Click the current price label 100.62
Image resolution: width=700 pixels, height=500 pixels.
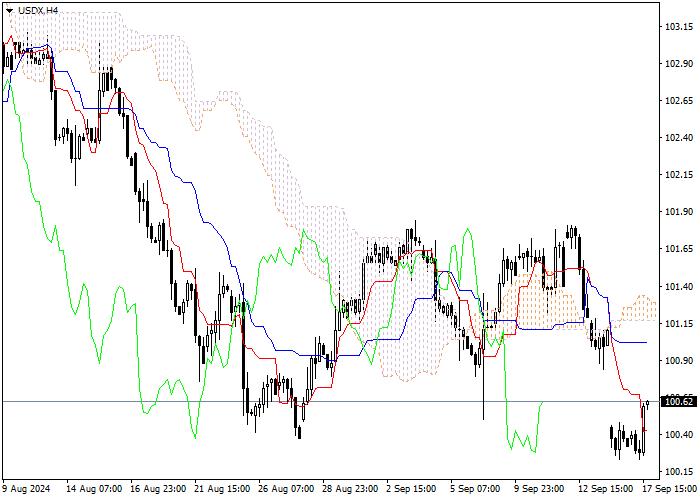(679, 402)
